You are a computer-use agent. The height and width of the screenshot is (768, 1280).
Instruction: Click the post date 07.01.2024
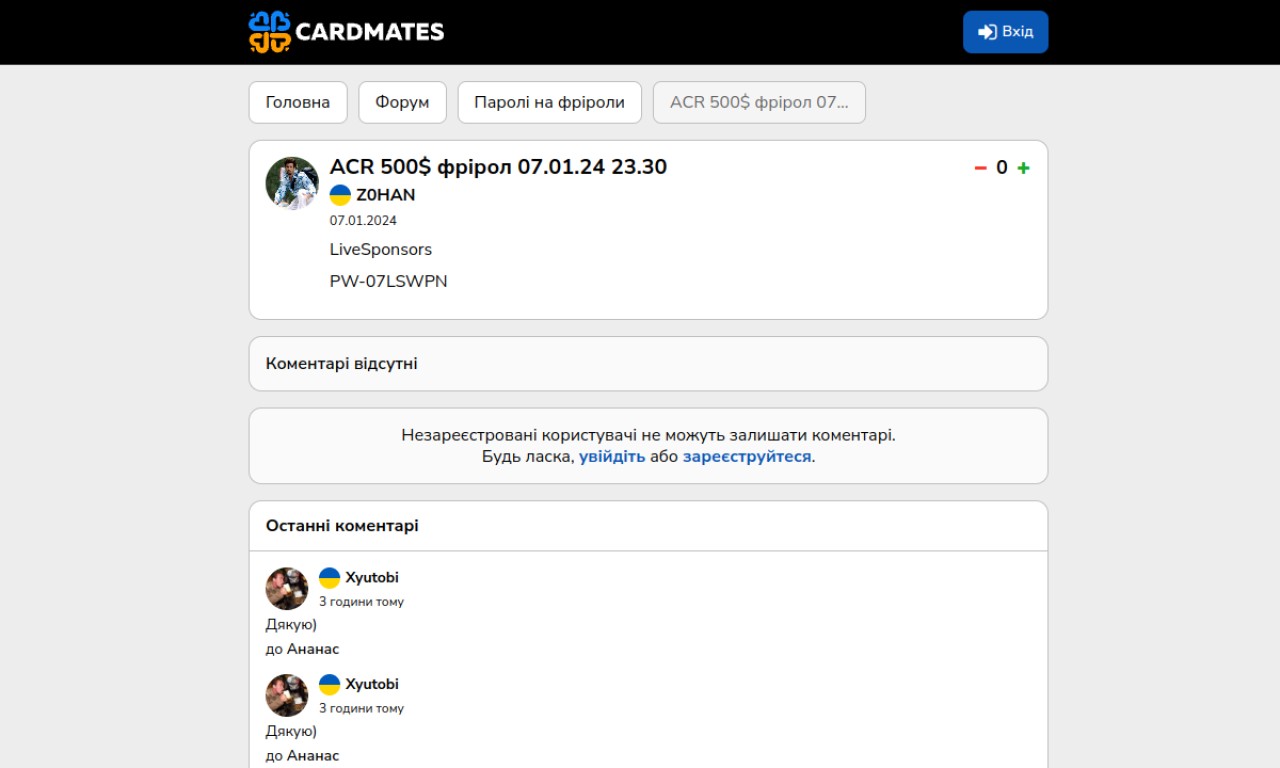(363, 221)
